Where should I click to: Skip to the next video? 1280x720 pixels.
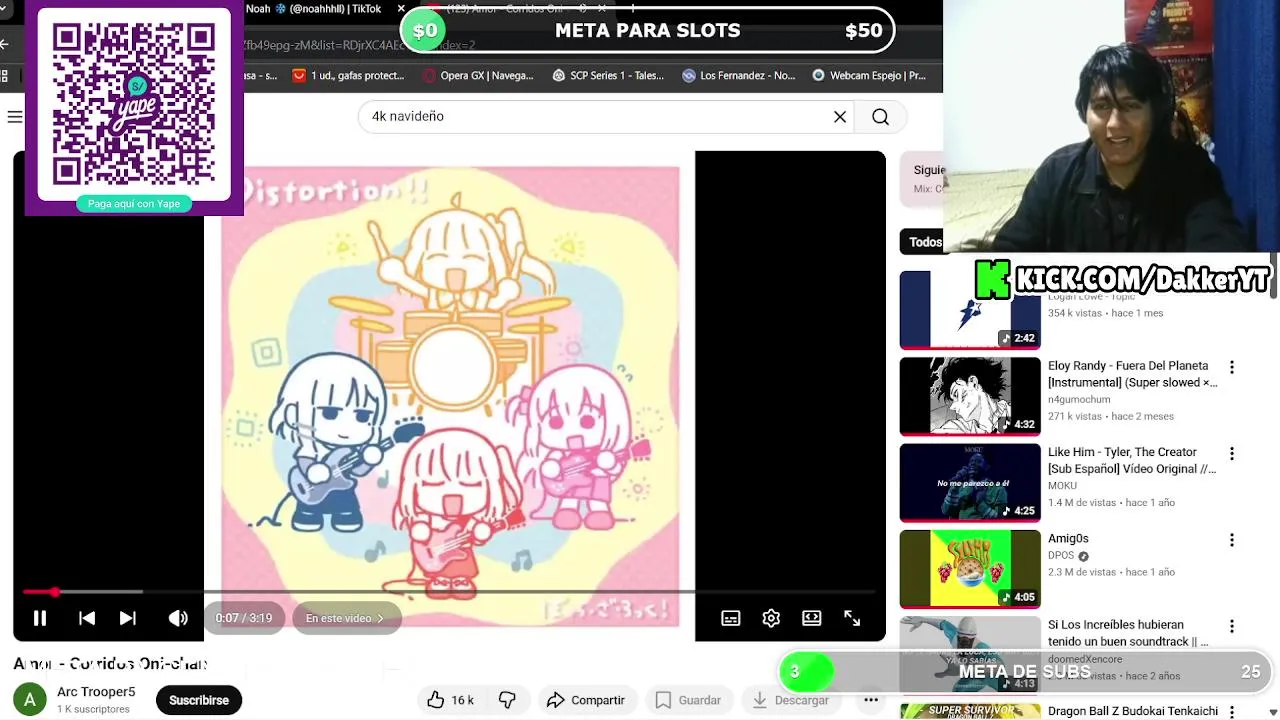128,618
